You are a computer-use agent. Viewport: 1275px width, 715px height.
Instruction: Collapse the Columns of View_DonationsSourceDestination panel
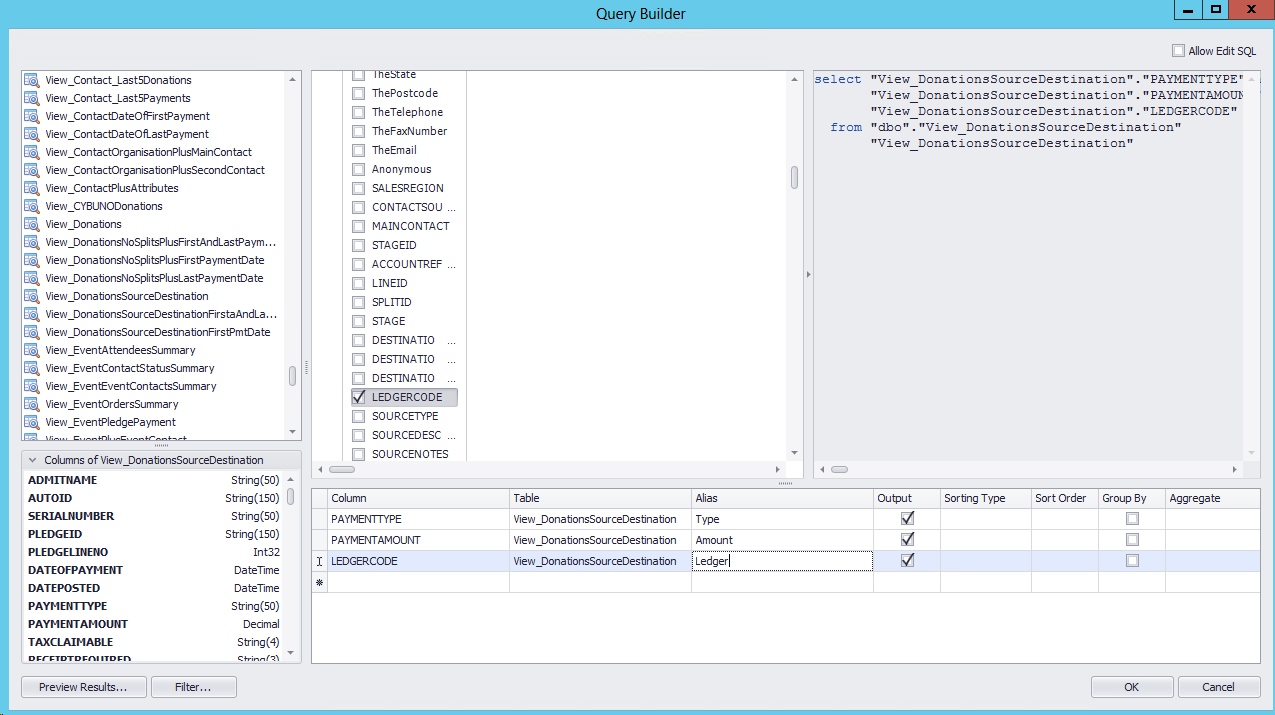pyautogui.click(x=33, y=460)
